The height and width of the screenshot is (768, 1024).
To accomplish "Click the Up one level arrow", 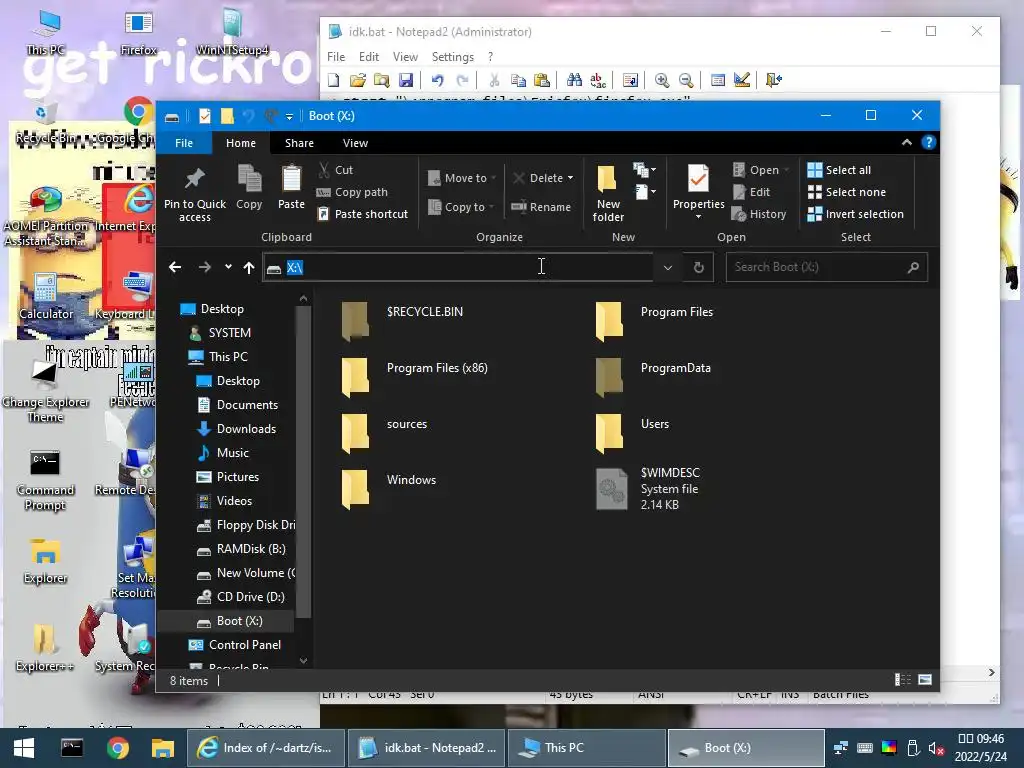I will click(249, 267).
